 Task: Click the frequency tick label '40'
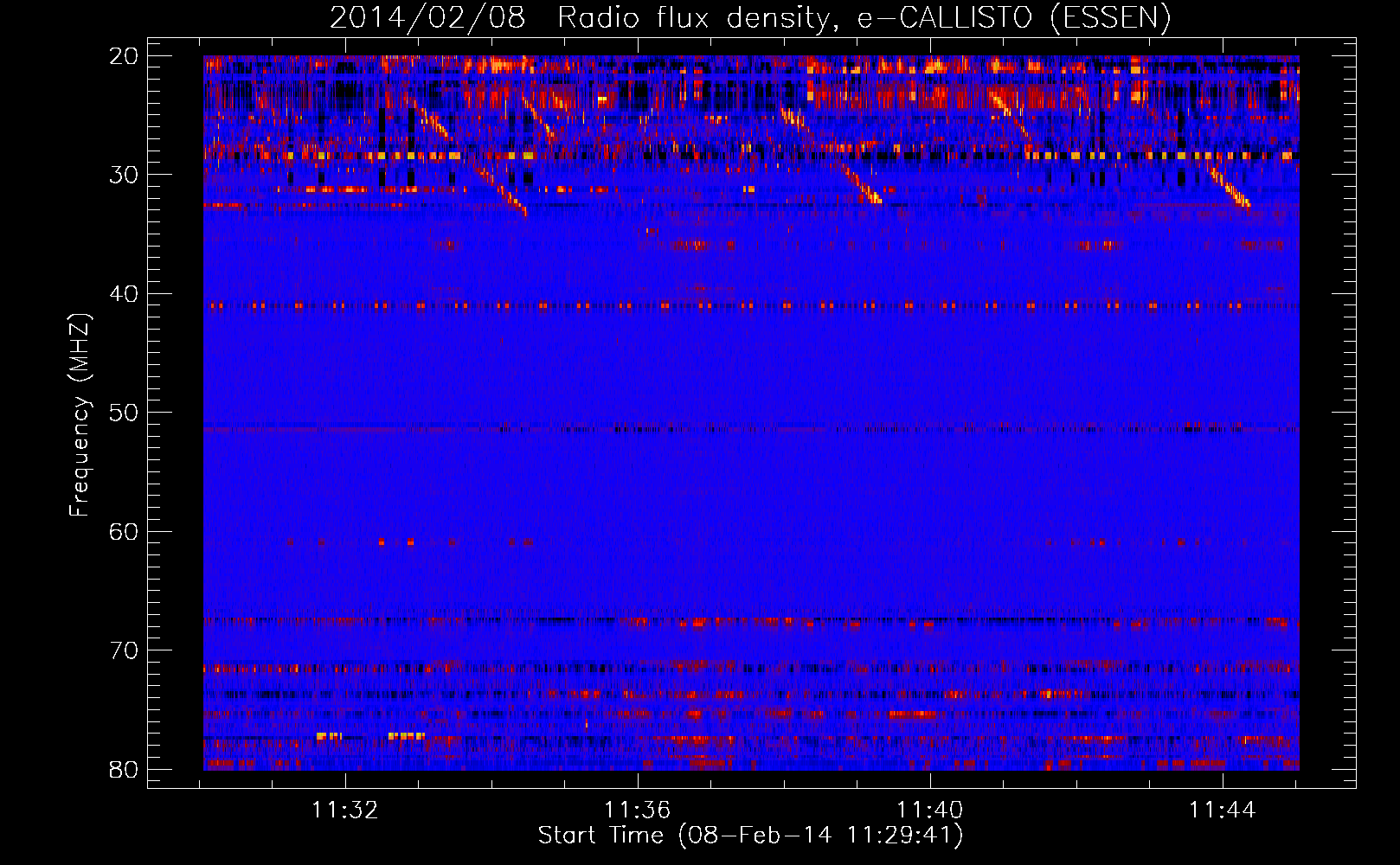124,294
